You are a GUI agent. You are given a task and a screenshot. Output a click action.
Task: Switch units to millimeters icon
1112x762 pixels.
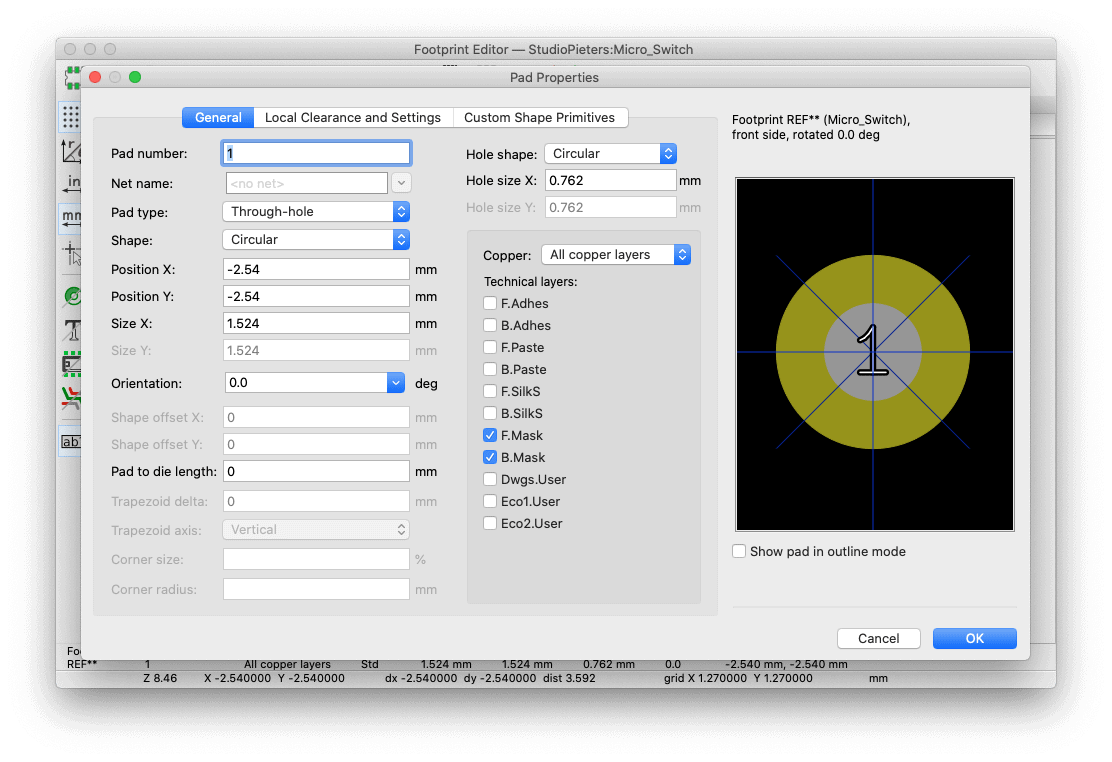pyautogui.click(x=71, y=217)
